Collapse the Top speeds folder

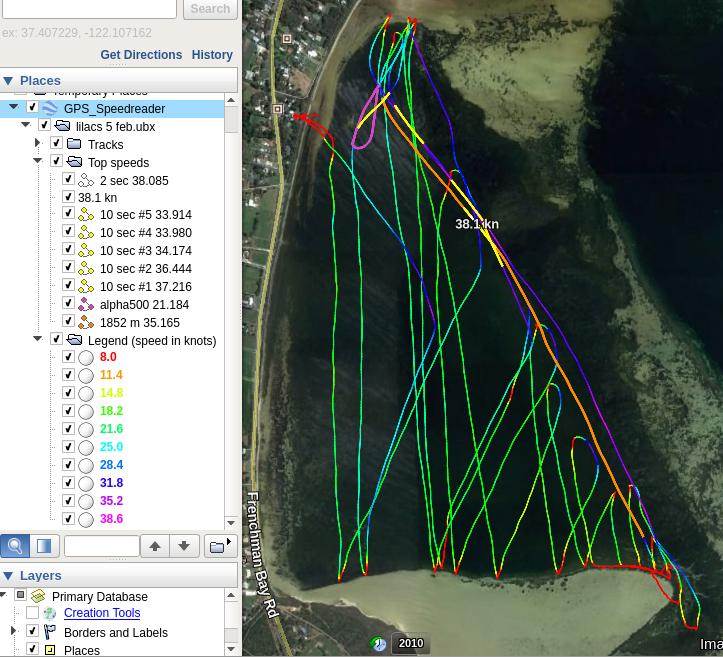[38, 162]
